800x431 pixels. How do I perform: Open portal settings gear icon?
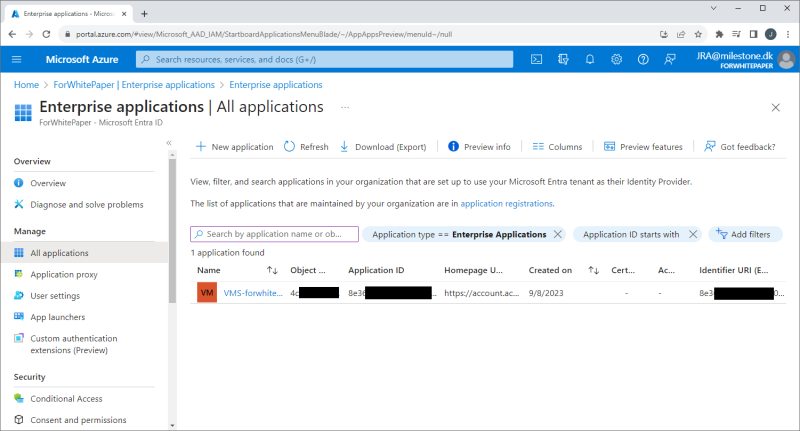pyautogui.click(x=616, y=60)
